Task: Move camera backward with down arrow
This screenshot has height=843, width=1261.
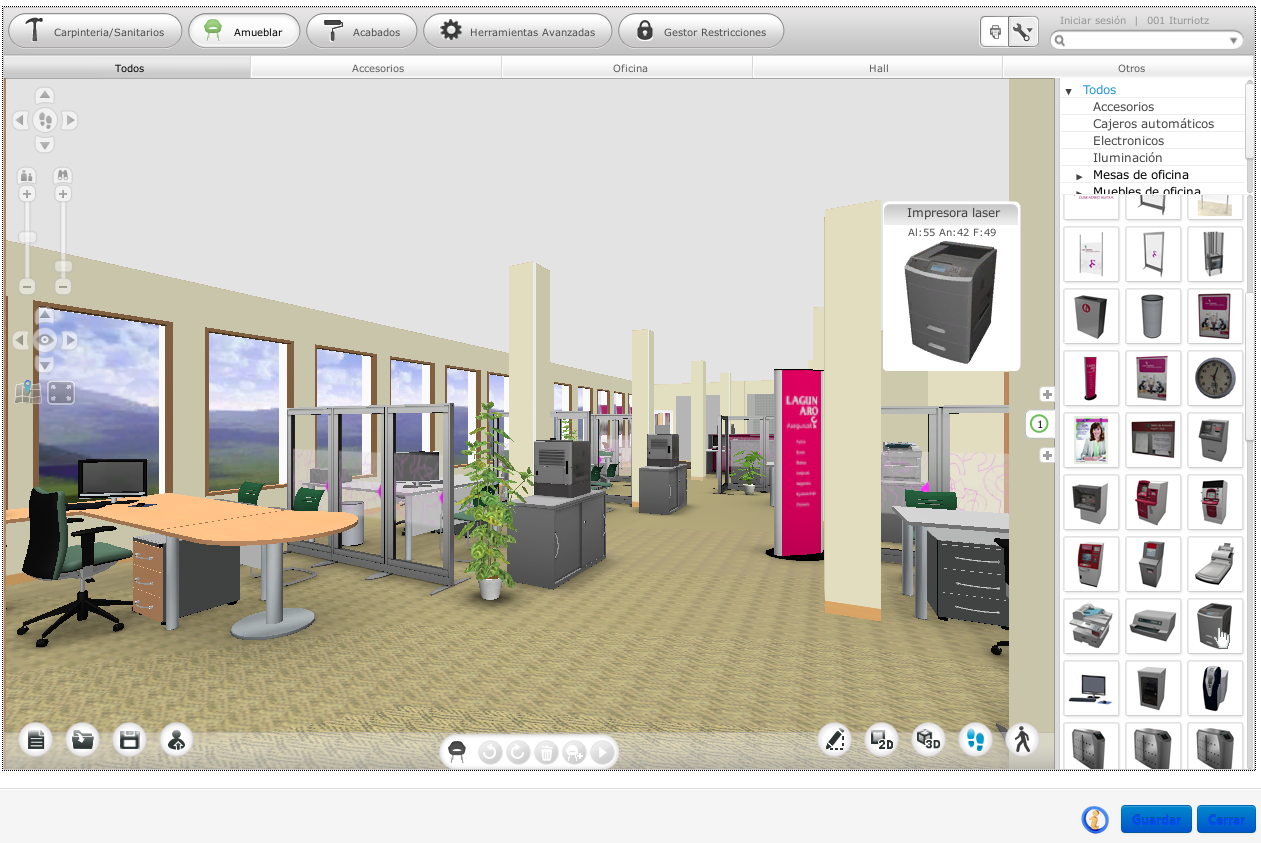Action: point(45,145)
